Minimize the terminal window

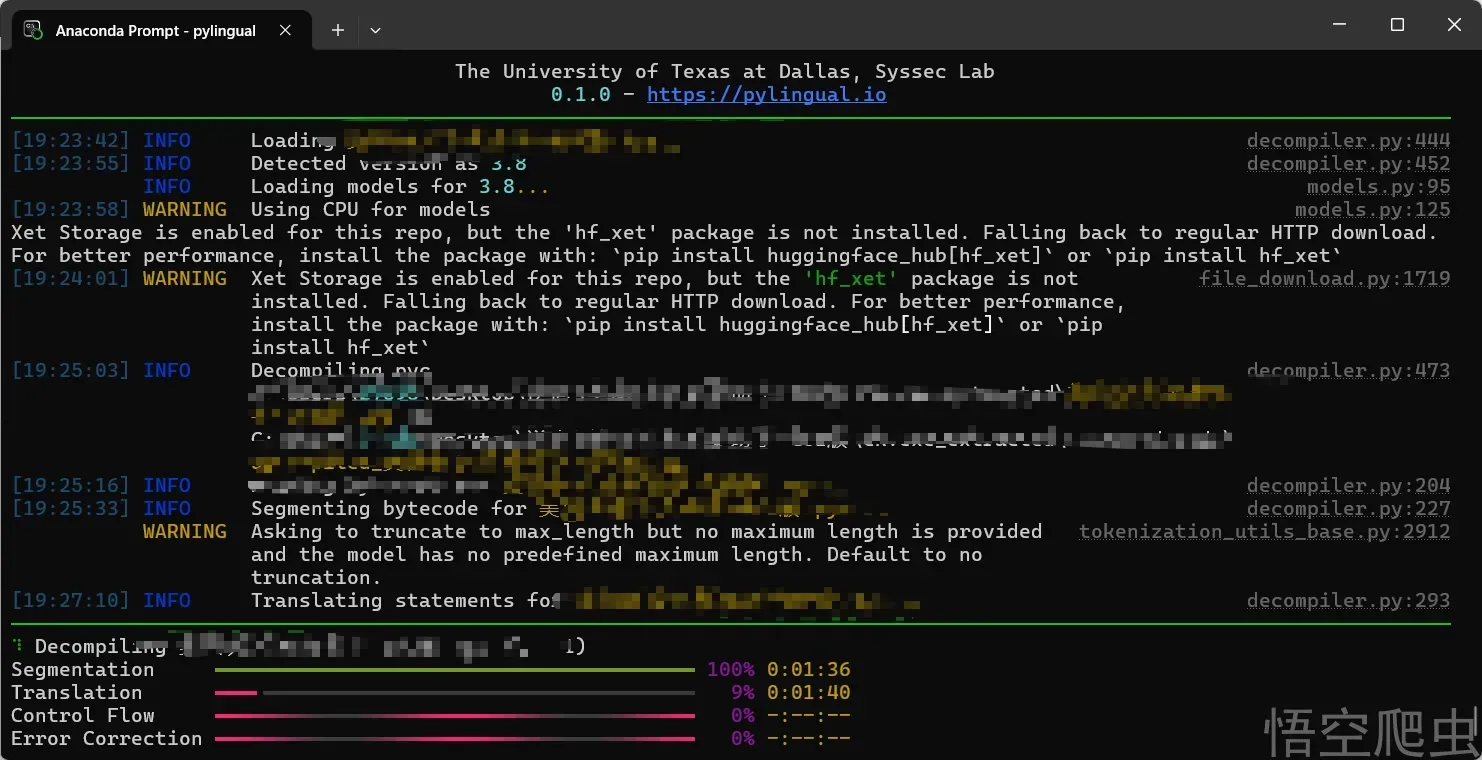tap(1340, 25)
